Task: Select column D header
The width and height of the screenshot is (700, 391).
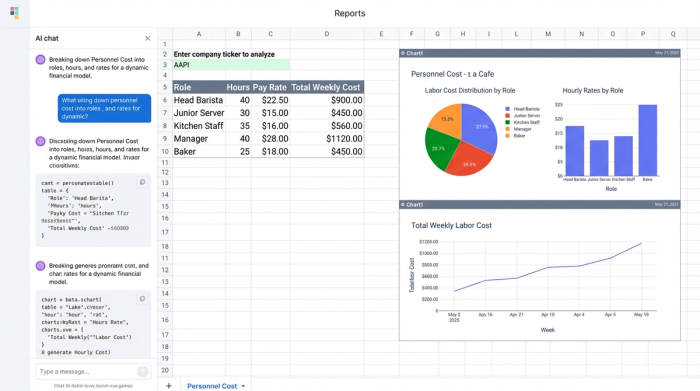Action: (x=327, y=34)
